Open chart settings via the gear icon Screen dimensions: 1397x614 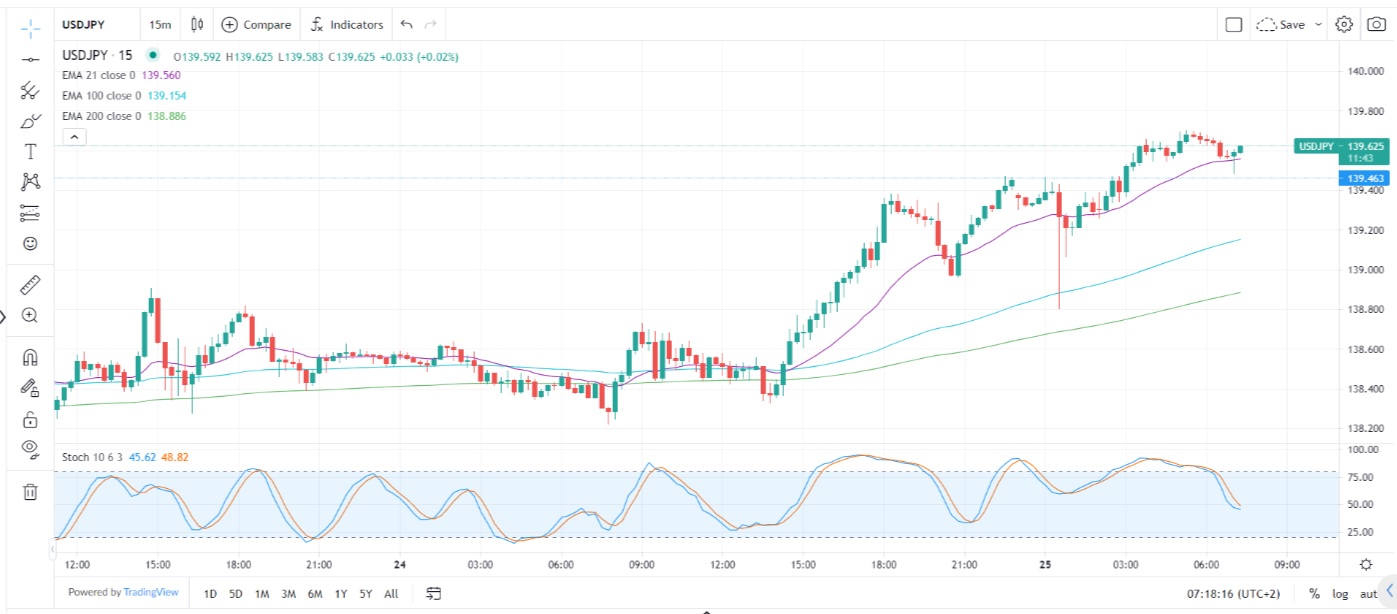[x=1344, y=24]
